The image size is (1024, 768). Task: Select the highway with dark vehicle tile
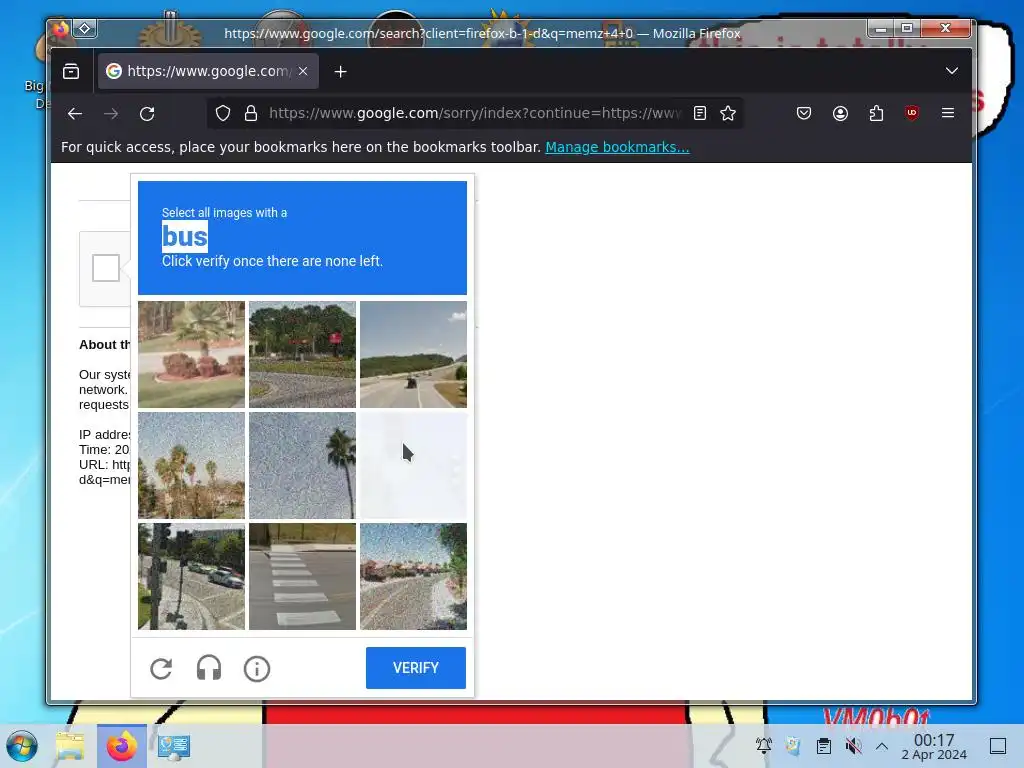click(413, 354)
